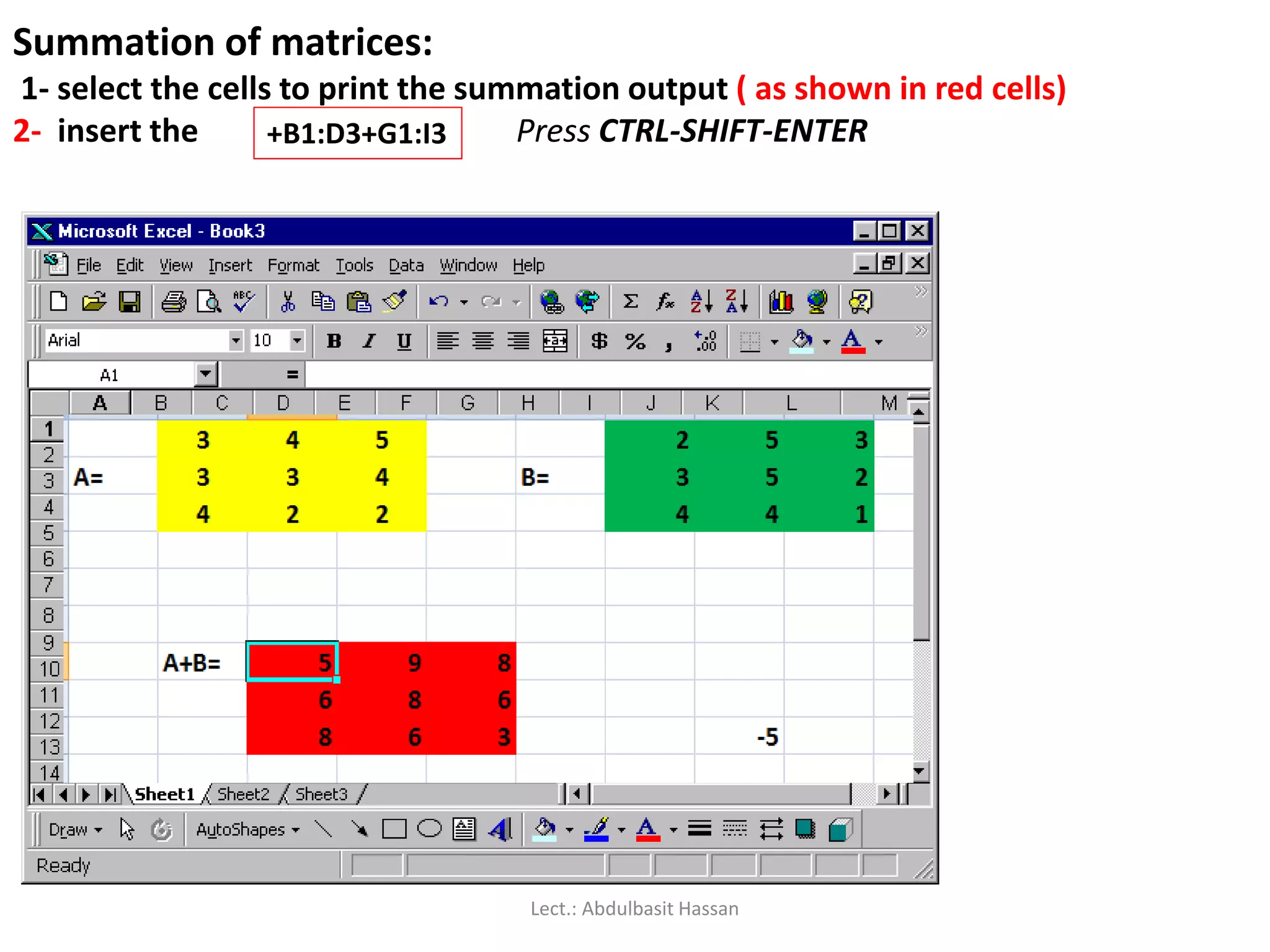The width and height of the screenshot is (1270, 952).
Task: Apply Currency style dollar icon
Action: point(599,341)
